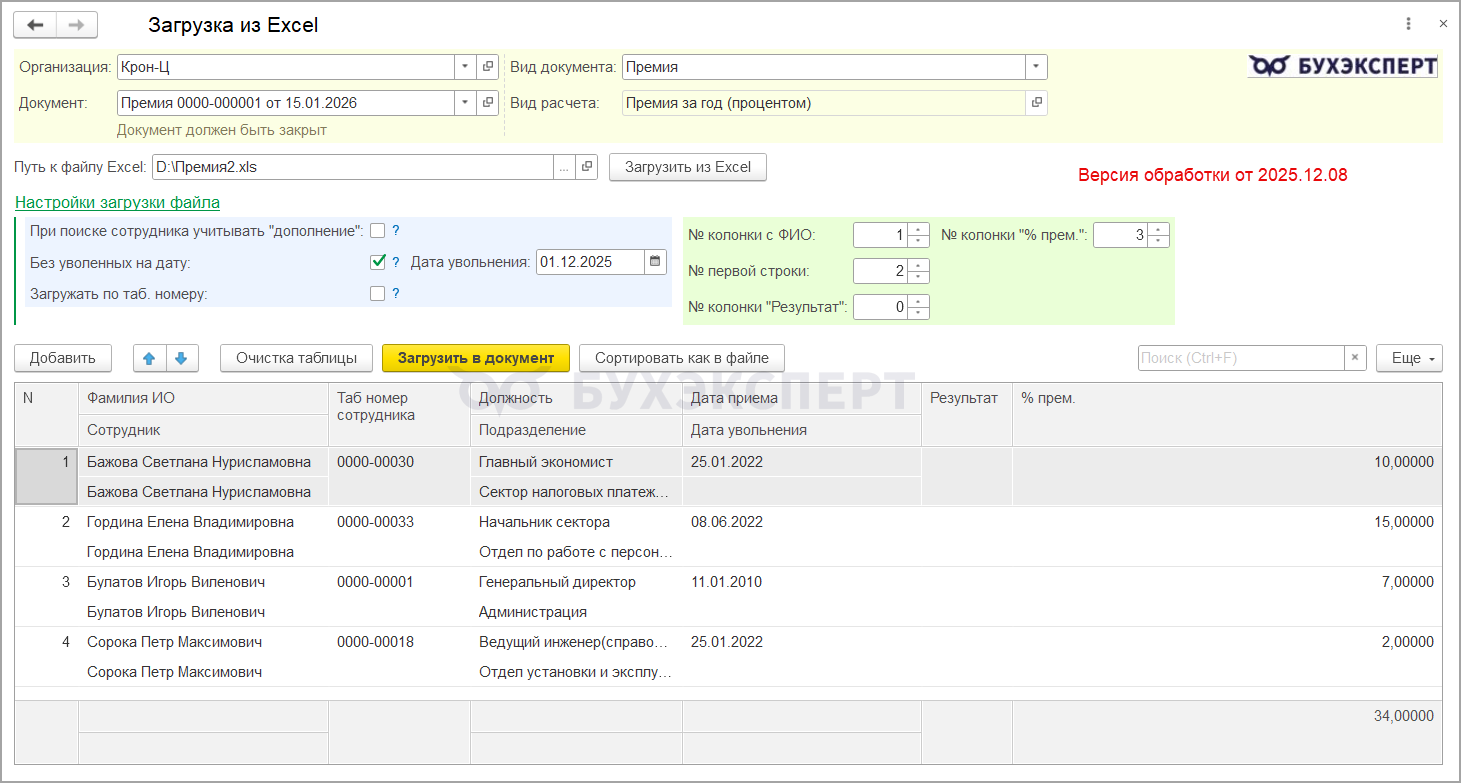The height and width of the screenshot is (783, 1461).
Task: Expand the Вид документа dropdown list
Action: pos(1036,67)
